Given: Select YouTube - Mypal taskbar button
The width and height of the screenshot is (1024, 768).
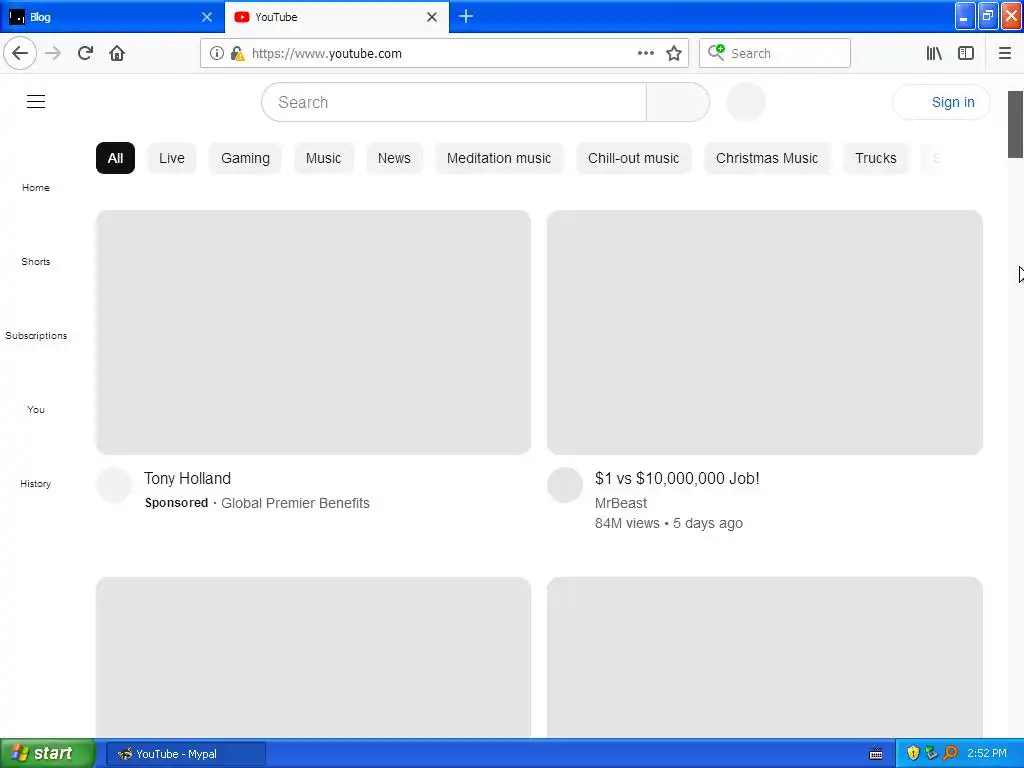Looking at the screenshot, I should pyautogui.click(x=185, y=754).
